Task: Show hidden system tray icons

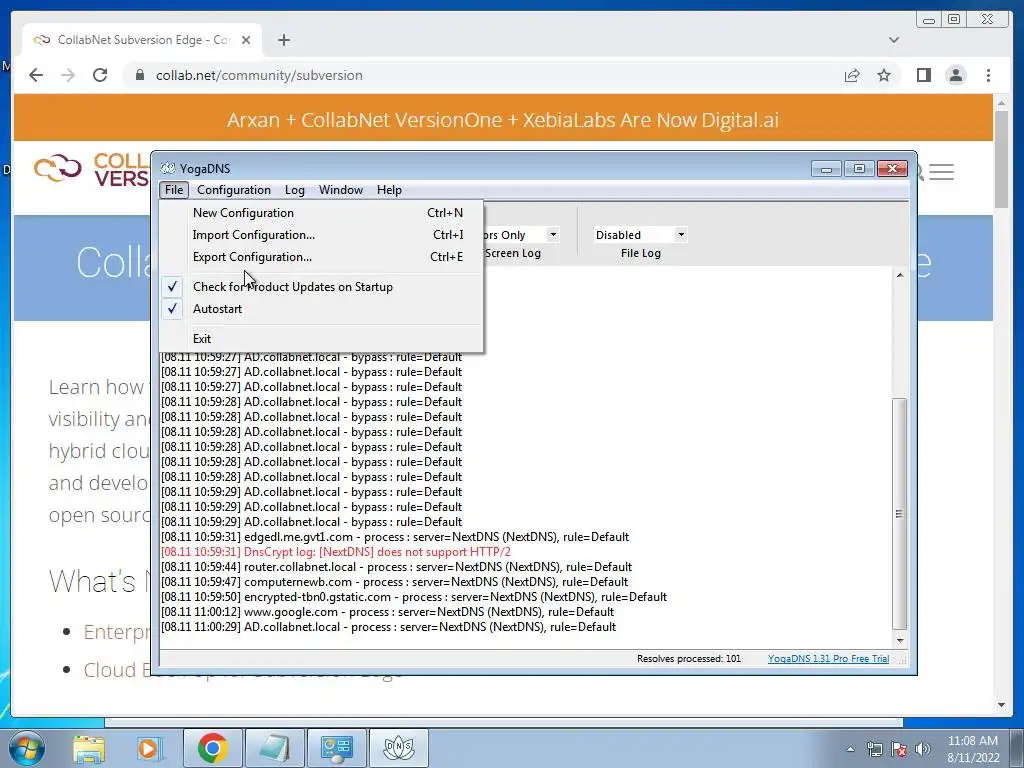Action: pyautogui.click(x=850, y=749)
